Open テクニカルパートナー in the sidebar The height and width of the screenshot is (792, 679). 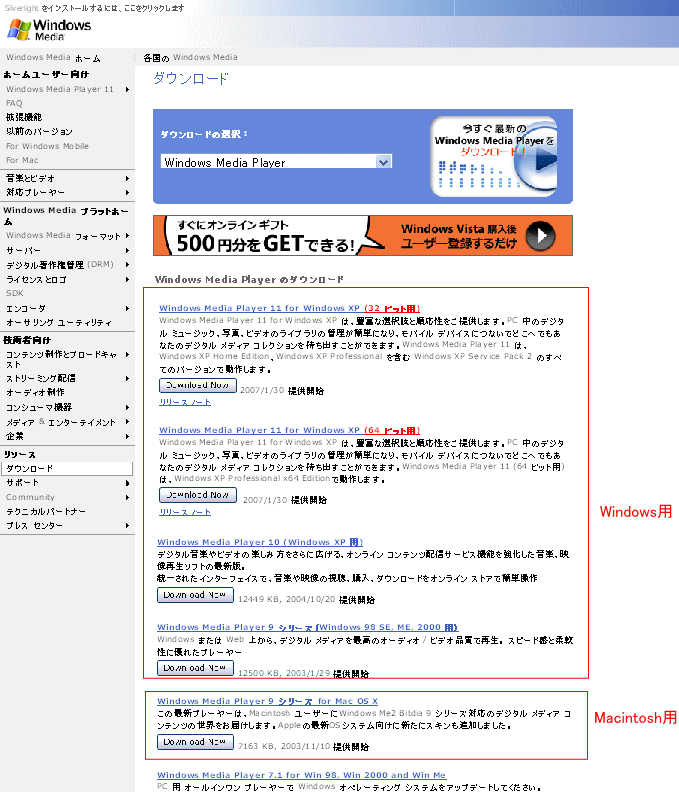(46, 512)
